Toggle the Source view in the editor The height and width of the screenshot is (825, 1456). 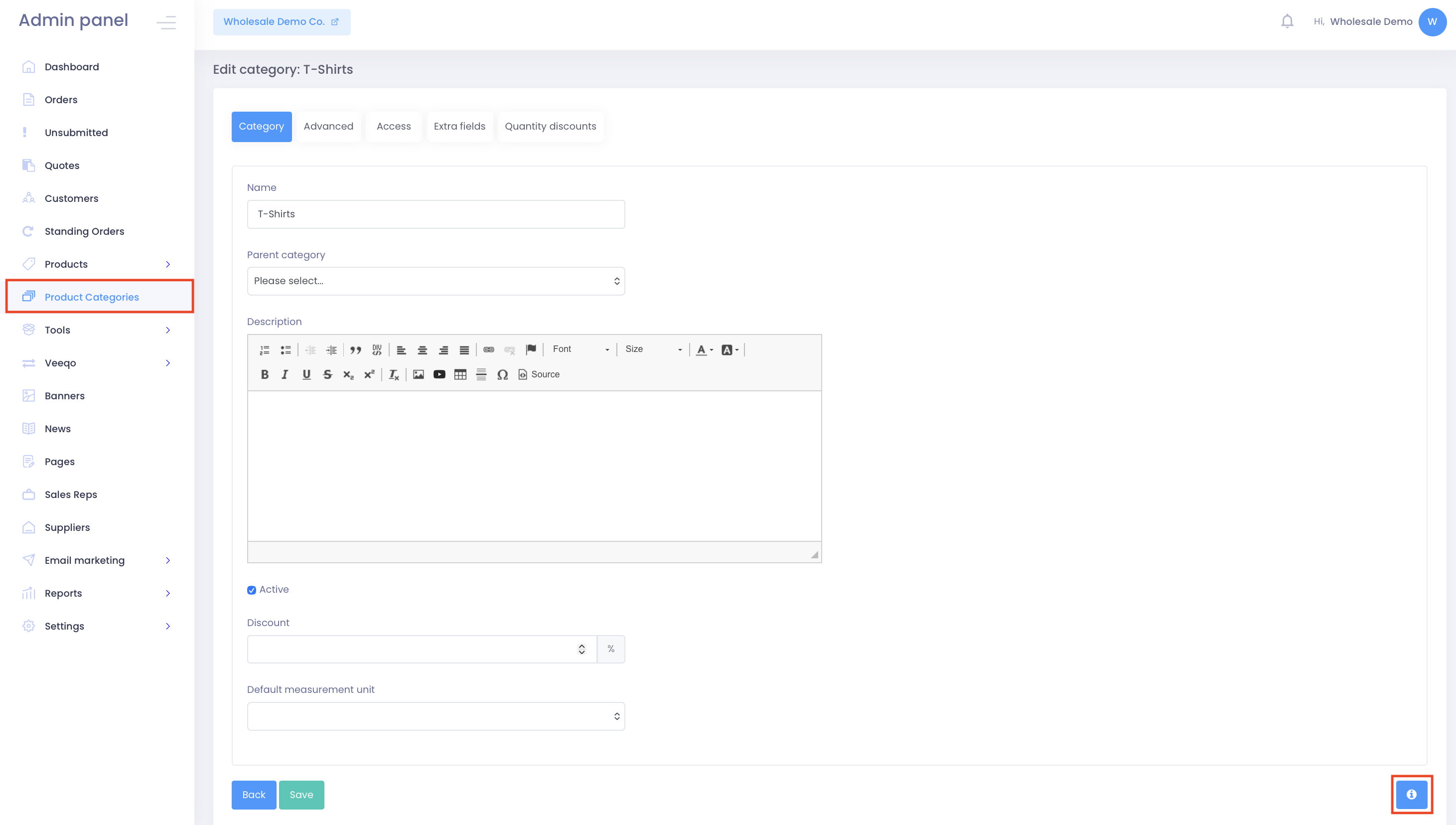pyautogui.click(x=539, y=374)
